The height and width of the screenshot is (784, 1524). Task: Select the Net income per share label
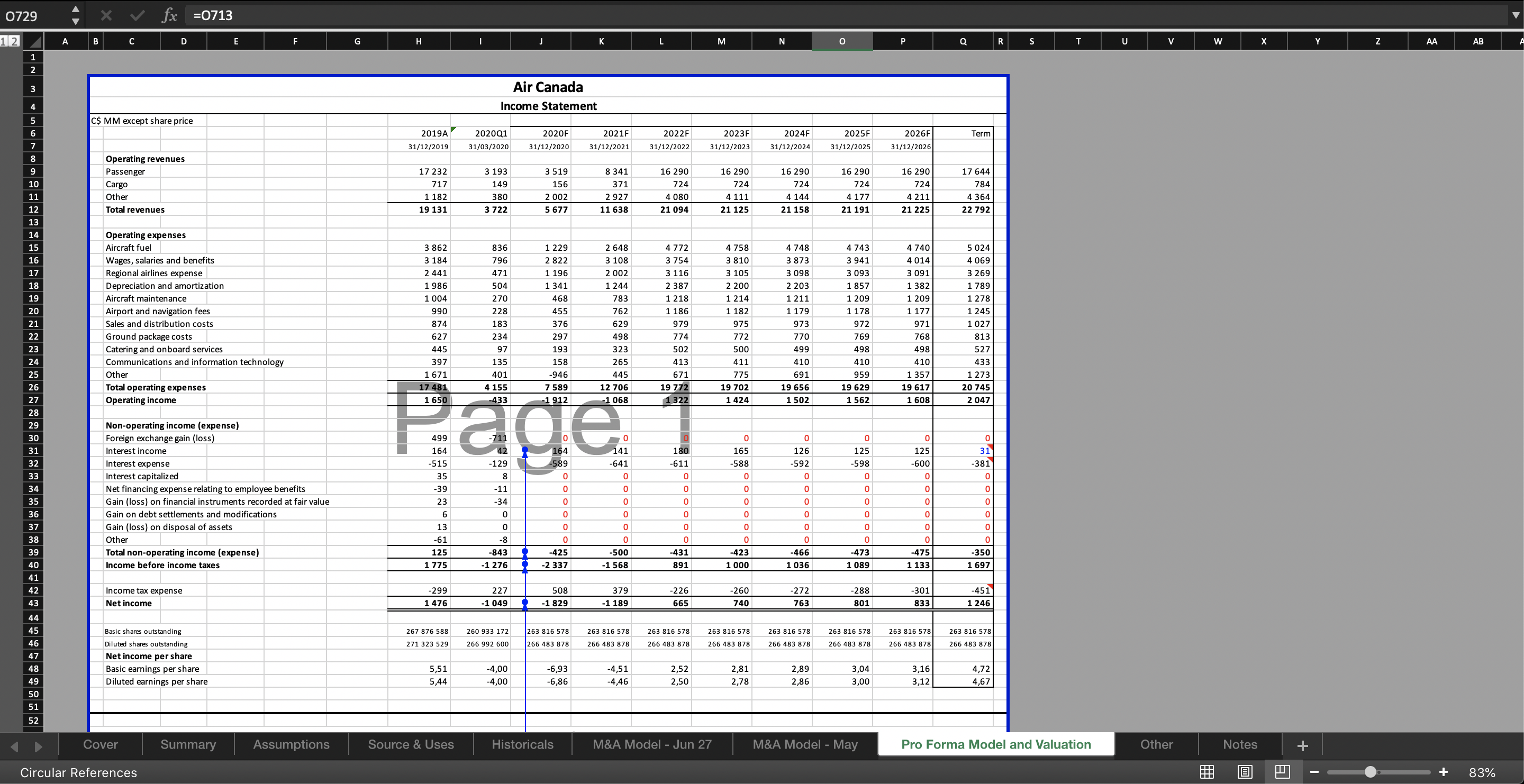(x=149, y=655)
